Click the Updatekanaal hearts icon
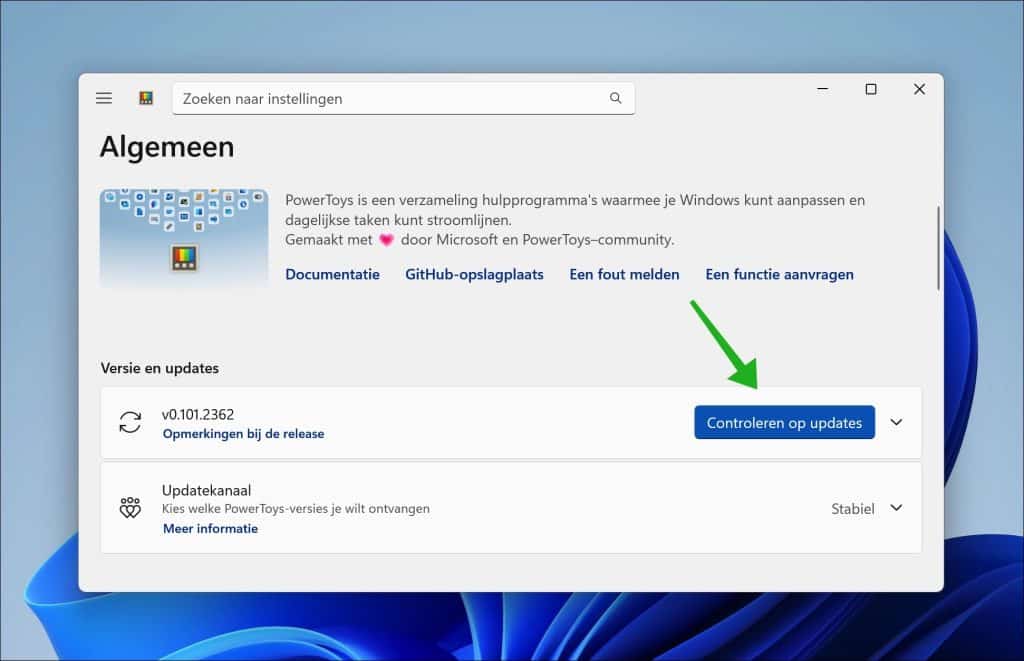 [130, 508]
